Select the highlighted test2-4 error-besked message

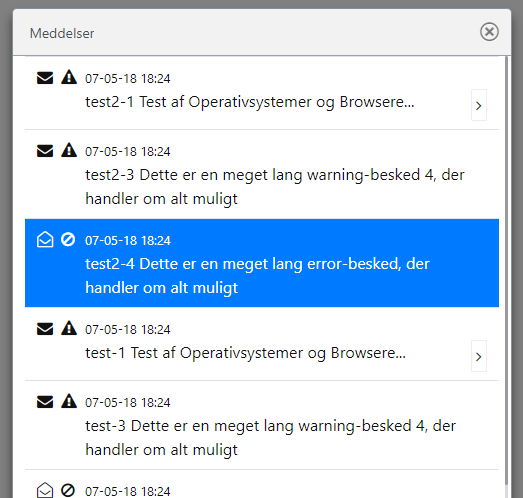coord(262,263)
